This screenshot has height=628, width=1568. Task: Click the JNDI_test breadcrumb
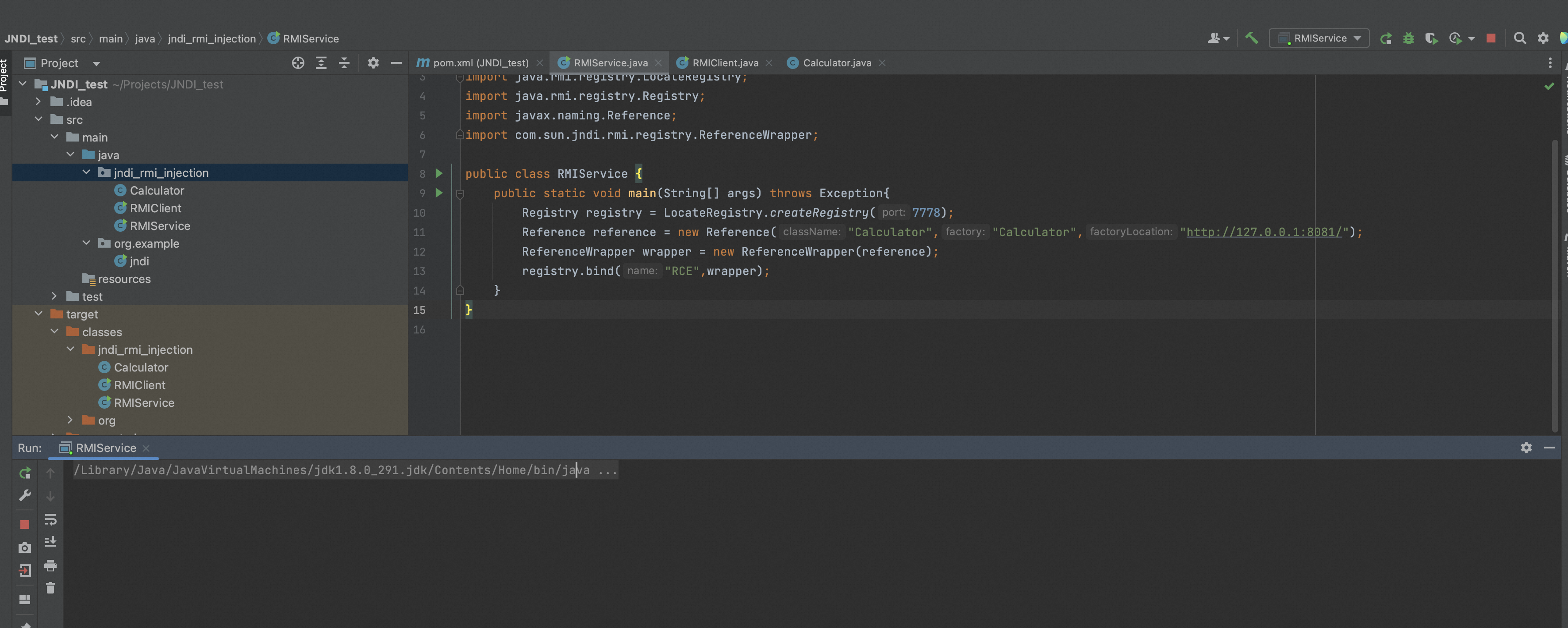point(31,38)
